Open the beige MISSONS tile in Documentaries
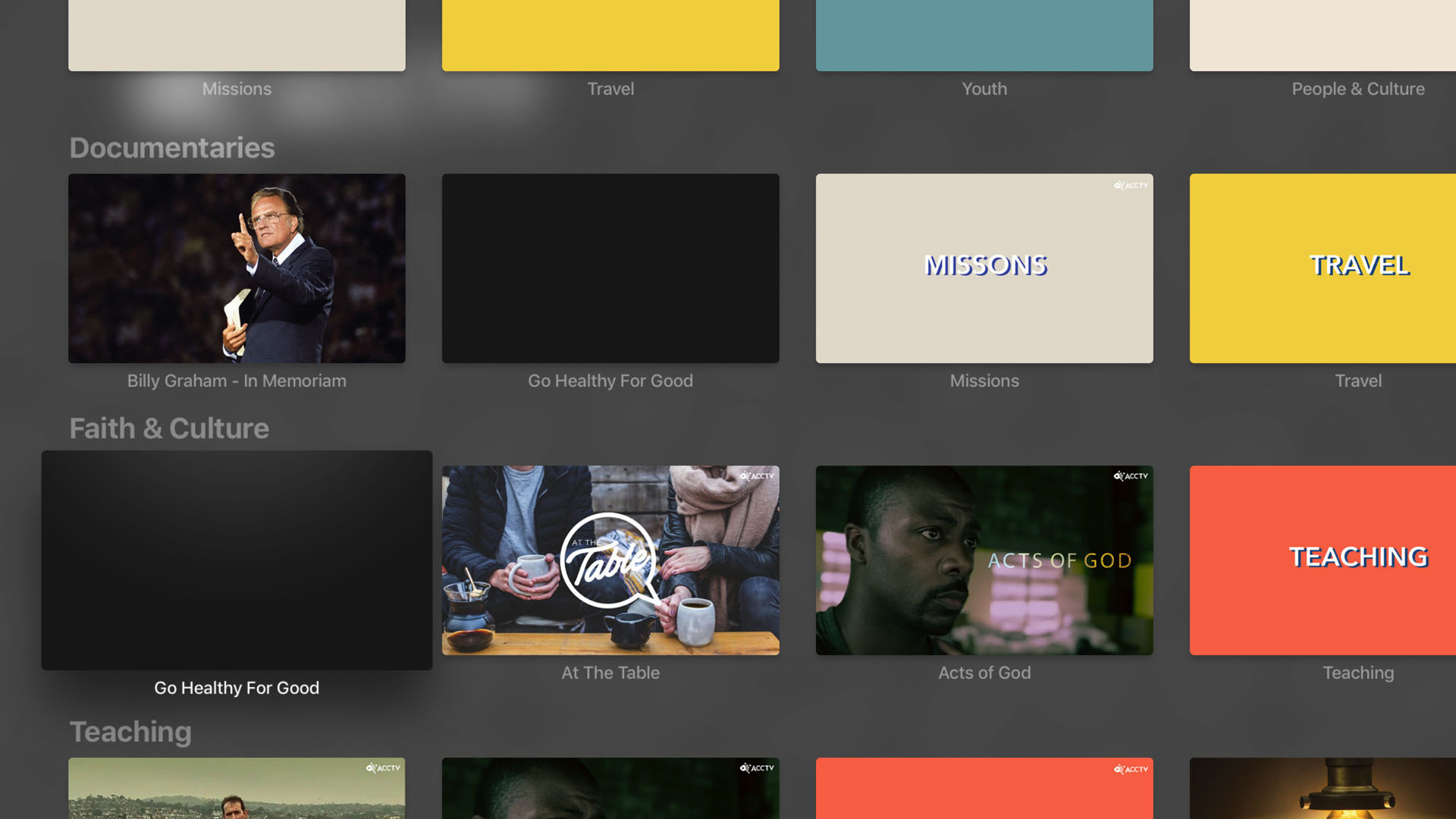The width and height of the screenshot is (1456, 819). coord(984,268)
